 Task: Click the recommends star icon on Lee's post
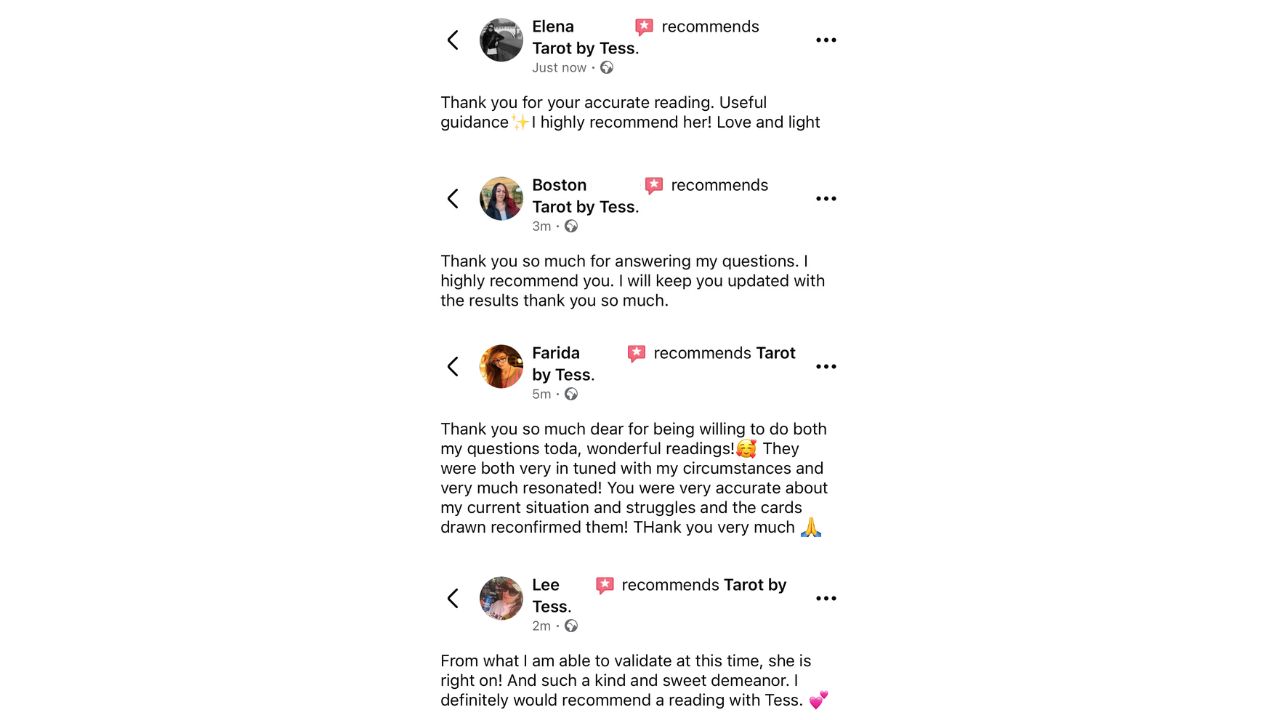tap(604, 586)
